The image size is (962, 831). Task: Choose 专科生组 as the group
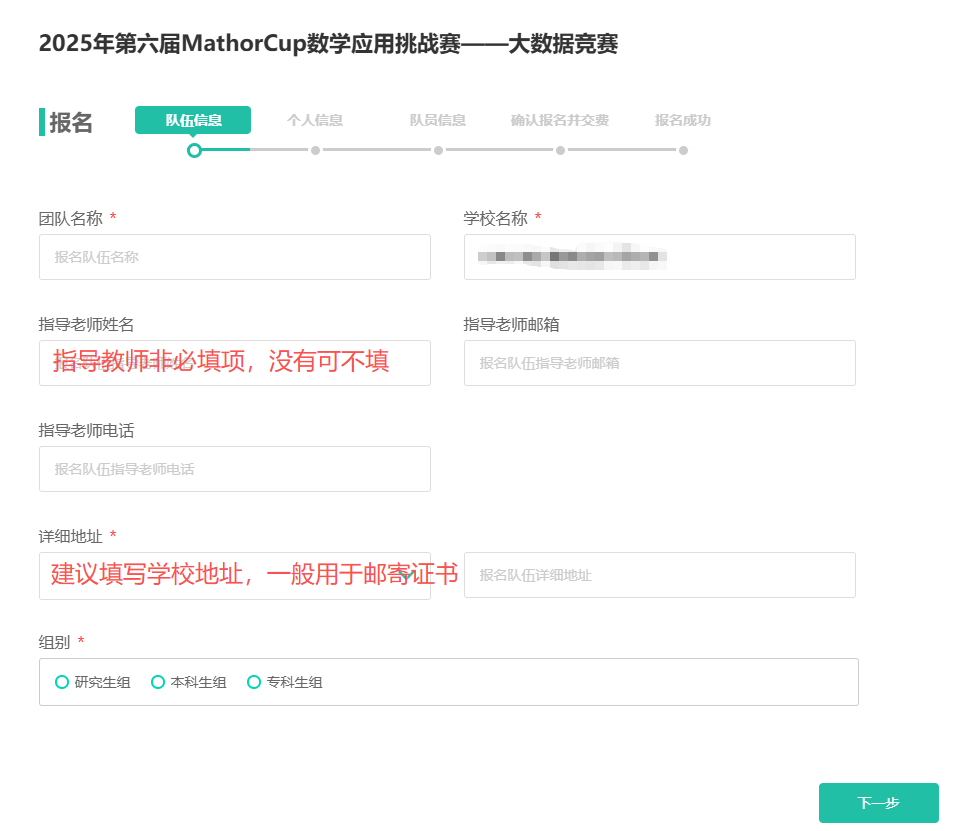(x=254, y=682)
